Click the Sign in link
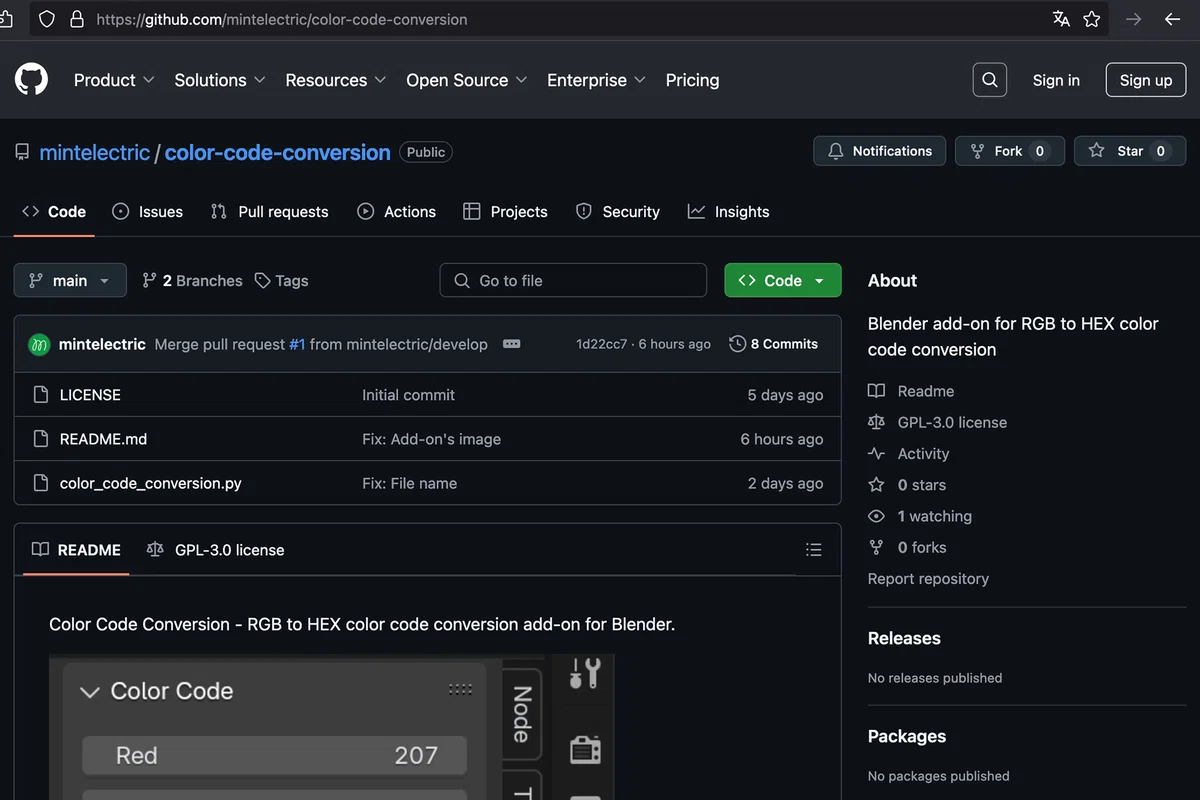Viewport: 1200px width, 800px height. pyautogui.click(x=1056, y=80)
